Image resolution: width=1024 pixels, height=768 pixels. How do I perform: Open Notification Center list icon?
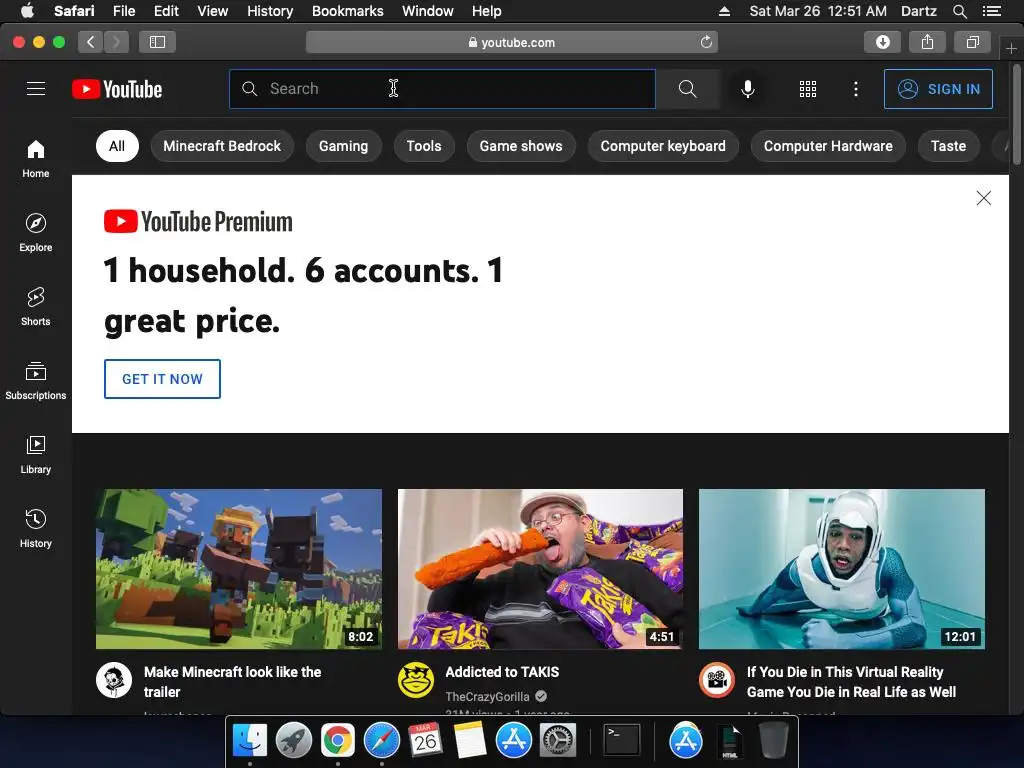pos(991,11)
